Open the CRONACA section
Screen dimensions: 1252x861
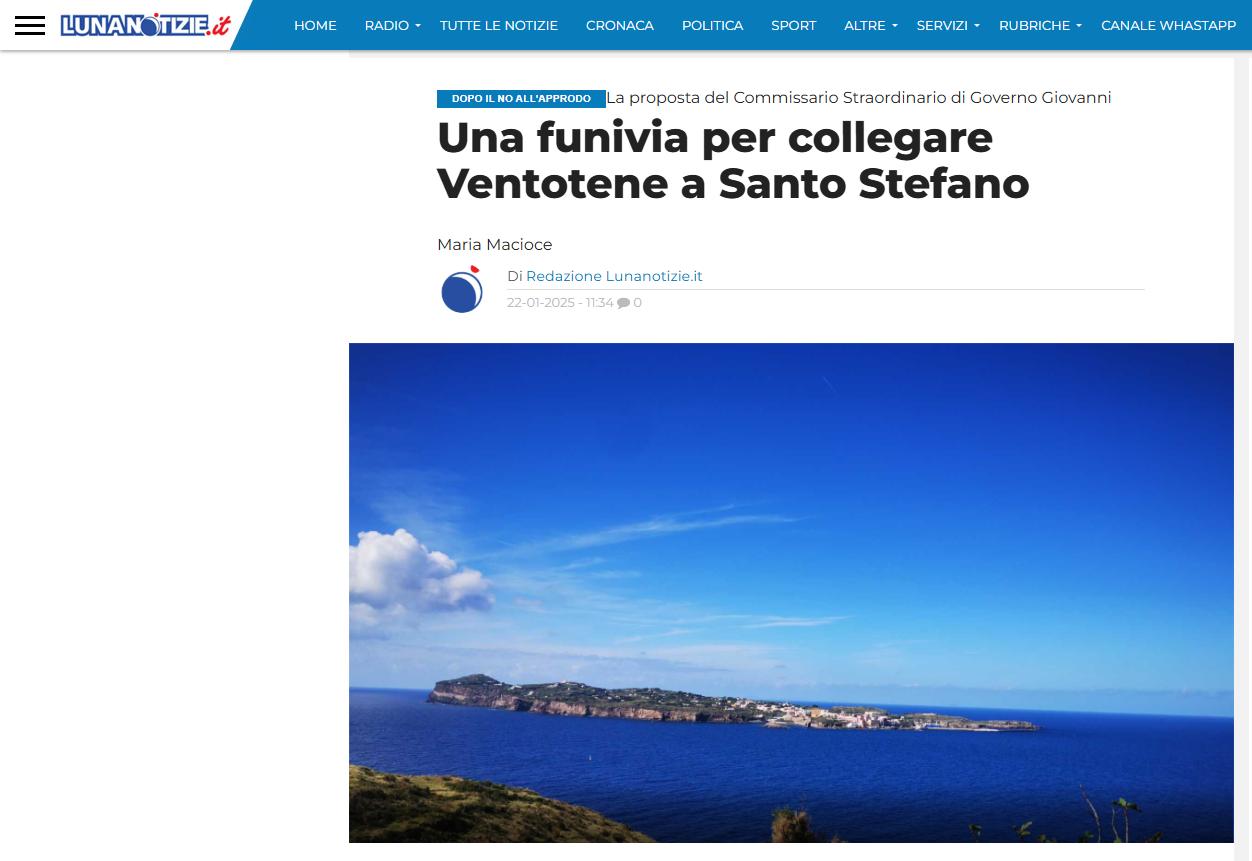tap(620, 25)
